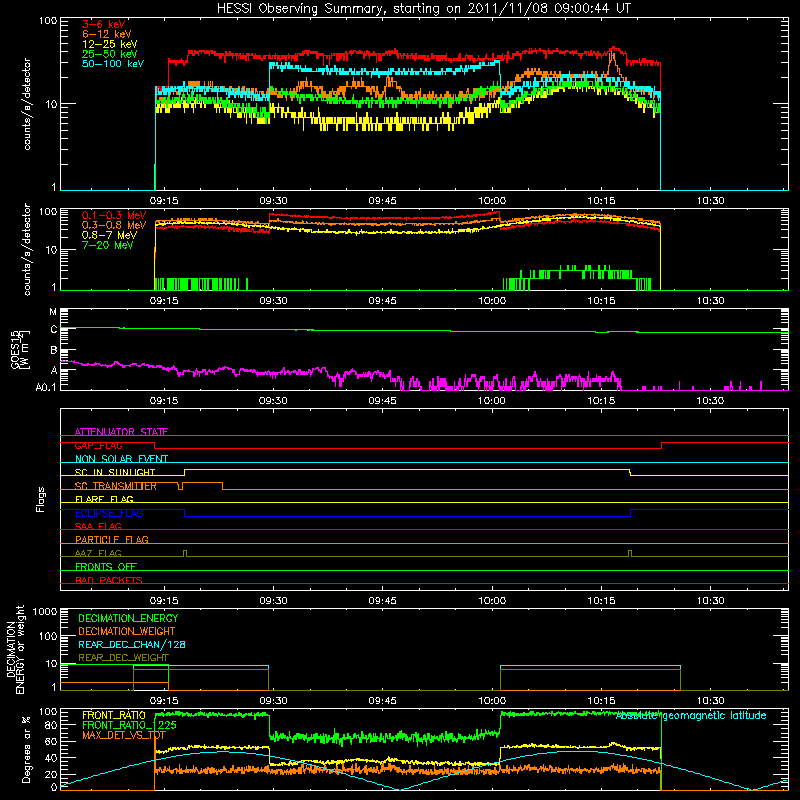800x800 pixels.
Task: Select the 0.1-0.3 MeV legend label
Action: (114, 215)
